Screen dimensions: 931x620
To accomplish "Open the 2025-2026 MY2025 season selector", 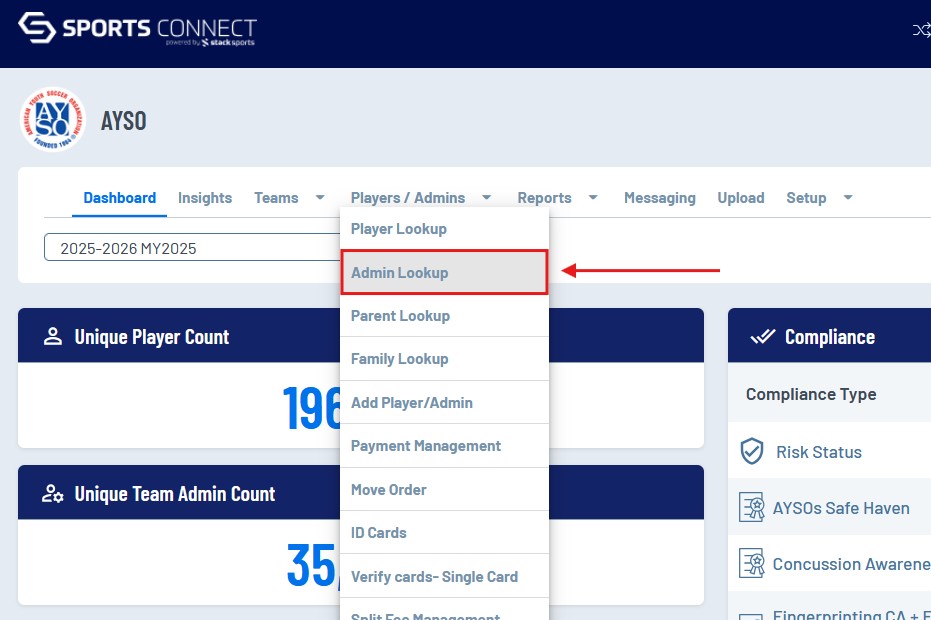I will tap(192, 248).
